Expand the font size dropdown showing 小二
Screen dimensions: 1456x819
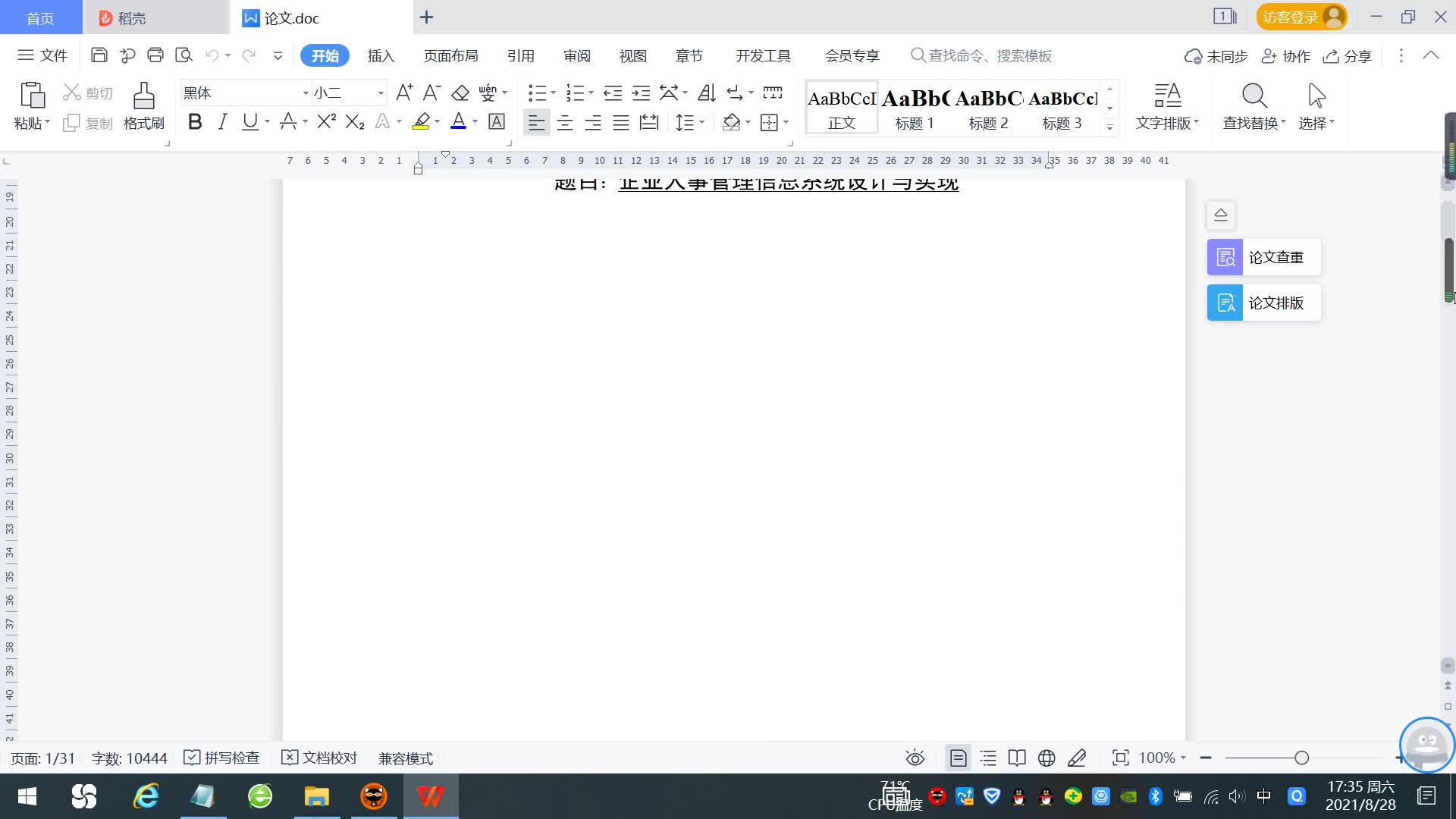(381, 93)
